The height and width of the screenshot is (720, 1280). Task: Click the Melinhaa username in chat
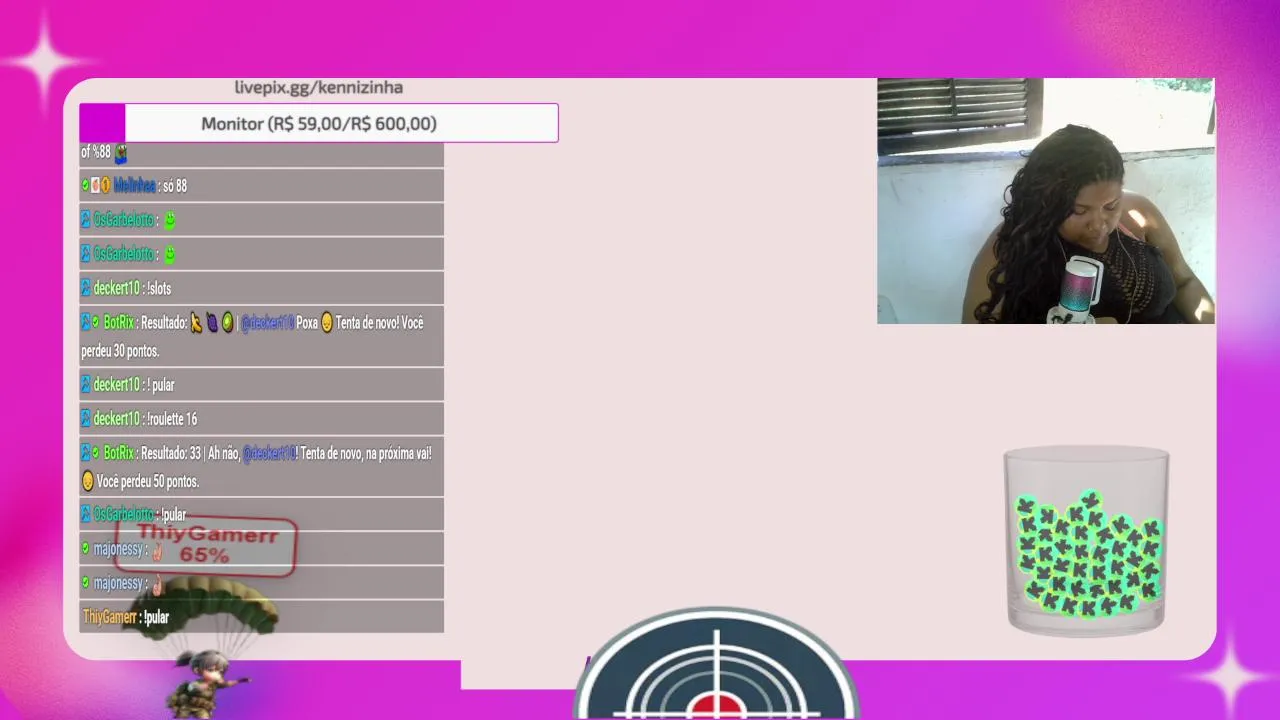pos(134,185)
